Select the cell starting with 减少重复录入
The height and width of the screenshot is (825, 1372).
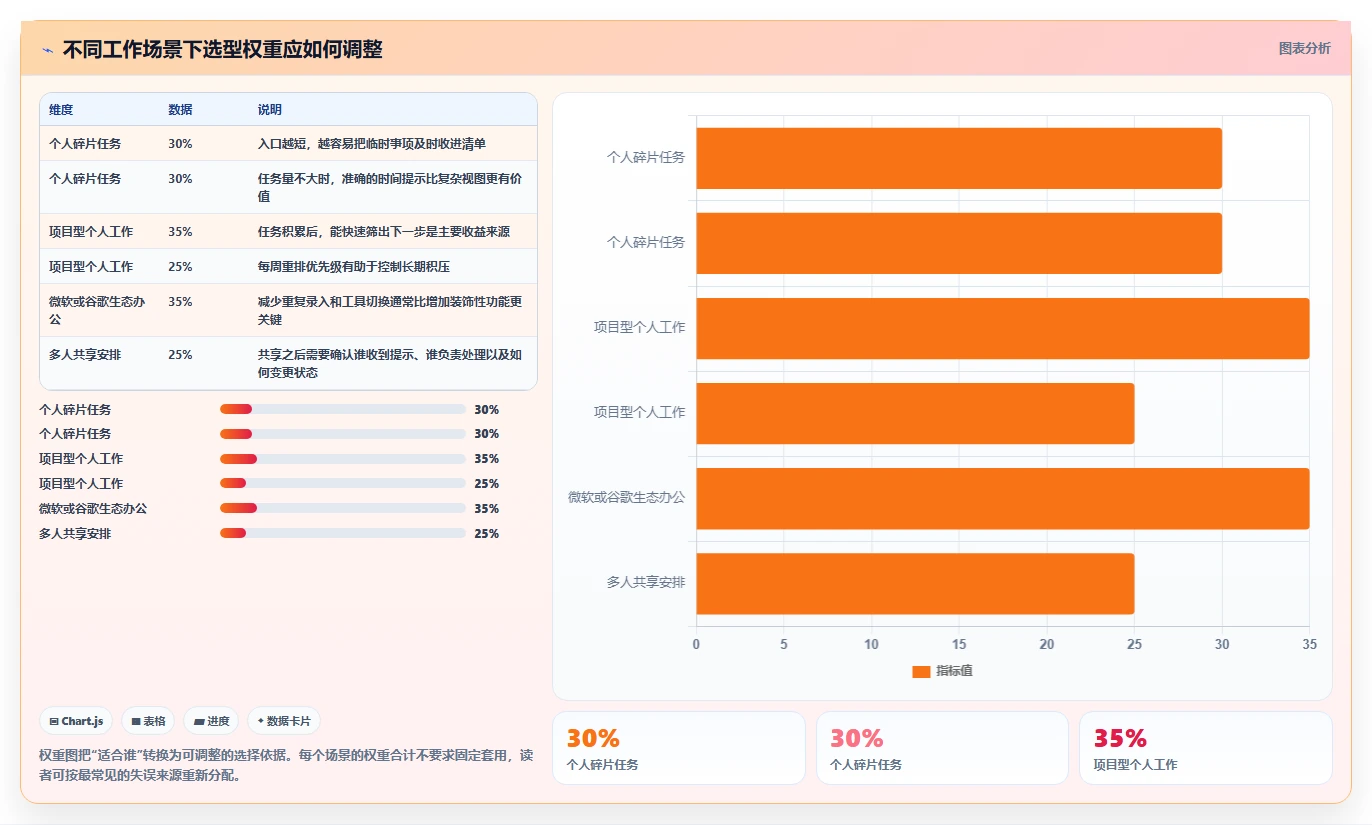tap(391, 310)
